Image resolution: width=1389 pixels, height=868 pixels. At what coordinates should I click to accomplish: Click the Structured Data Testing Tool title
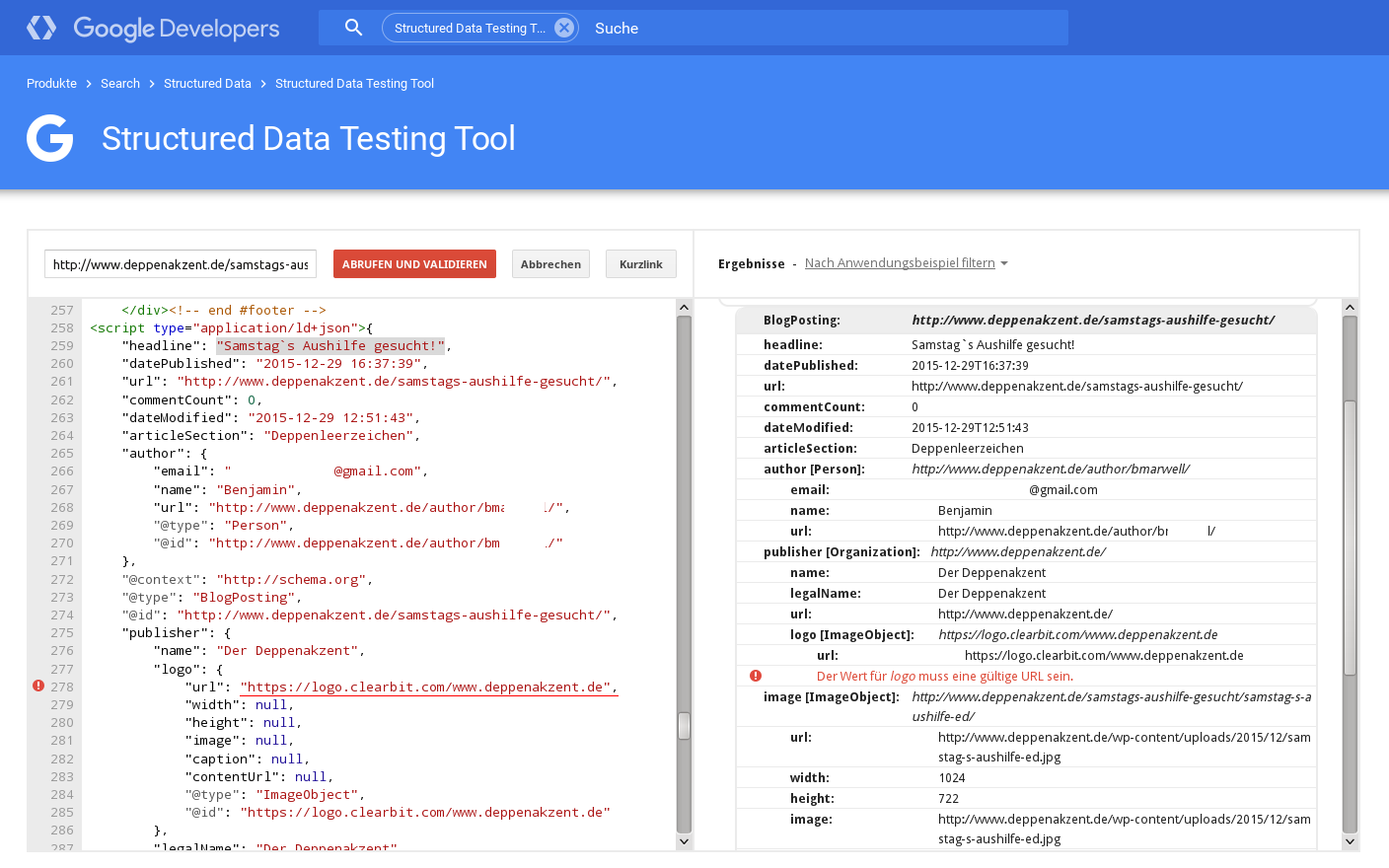point(309,138)
